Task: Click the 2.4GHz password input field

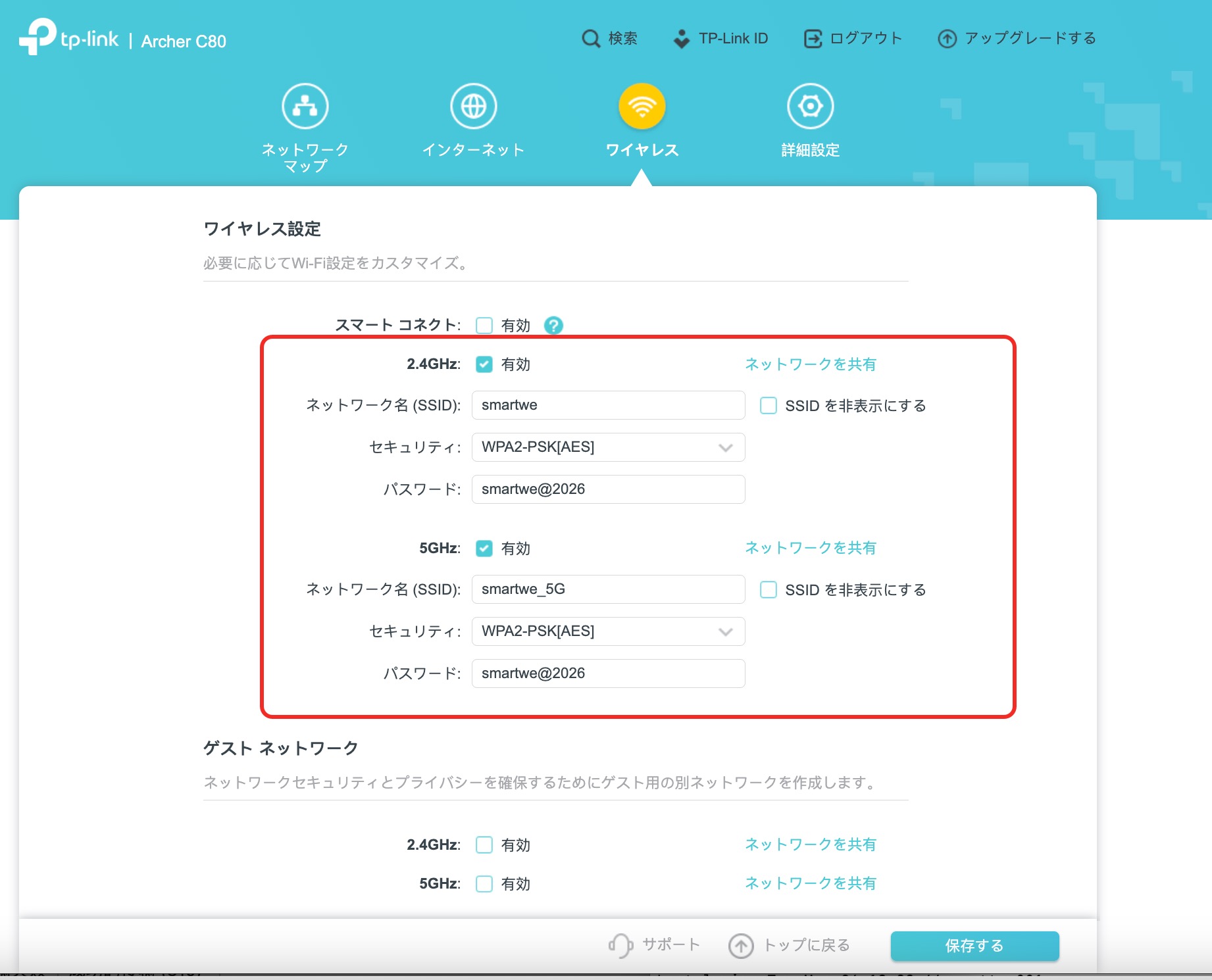Action: click(x=608, y=489)
